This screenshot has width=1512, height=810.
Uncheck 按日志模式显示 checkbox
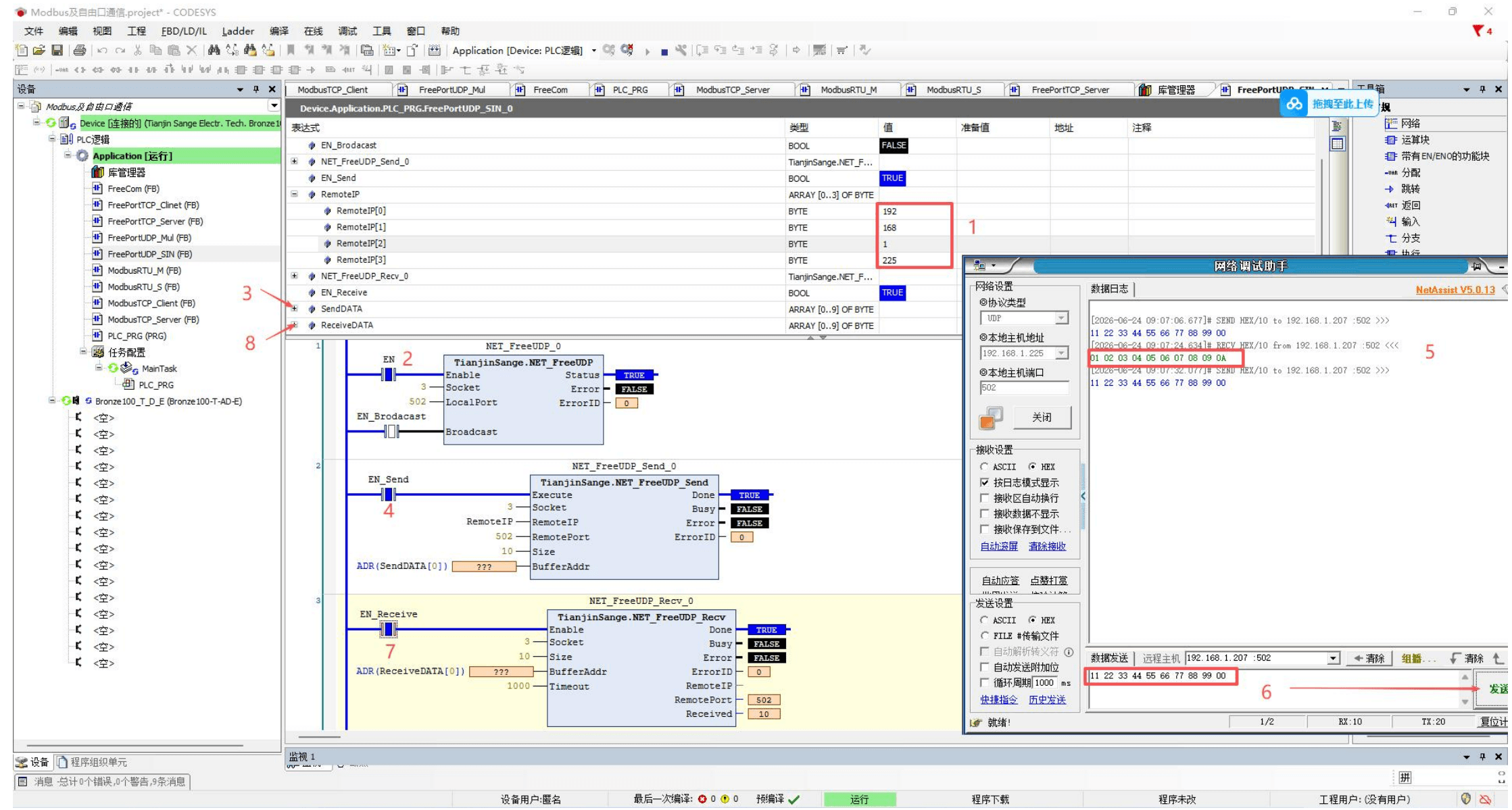[985, 482]
